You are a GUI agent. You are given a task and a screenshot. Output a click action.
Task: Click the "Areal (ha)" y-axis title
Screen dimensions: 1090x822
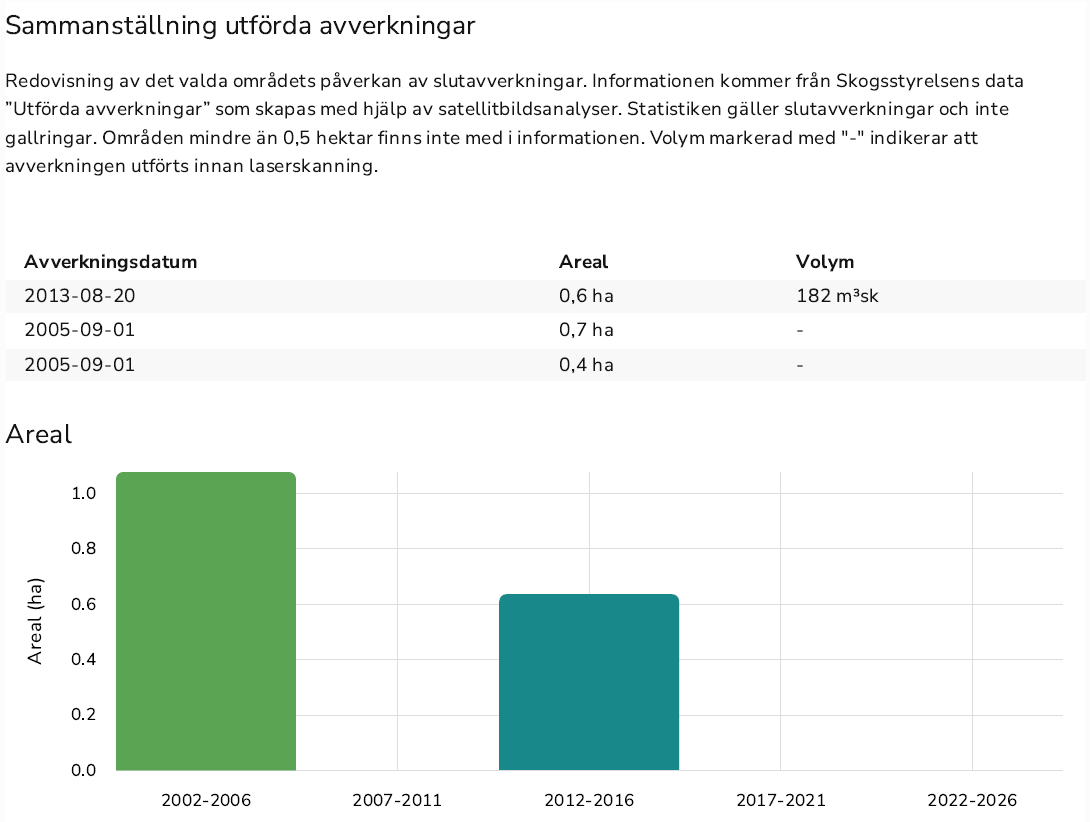pyautogui.click(x=35, y=621)
